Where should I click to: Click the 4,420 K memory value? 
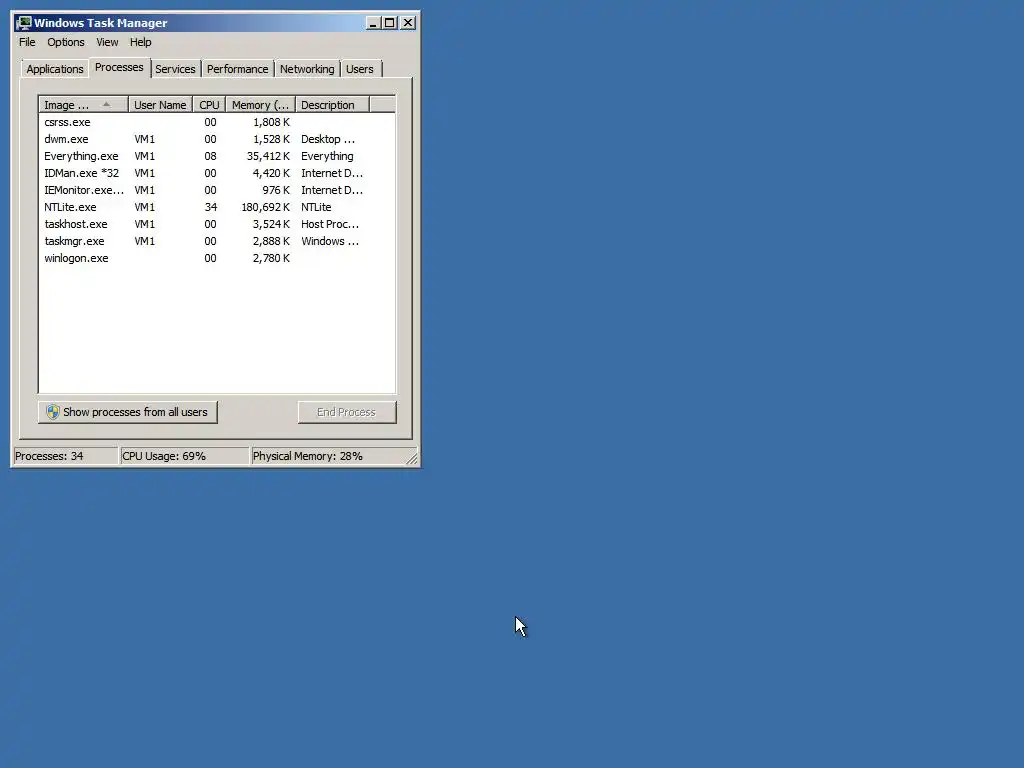pos(271,173)
